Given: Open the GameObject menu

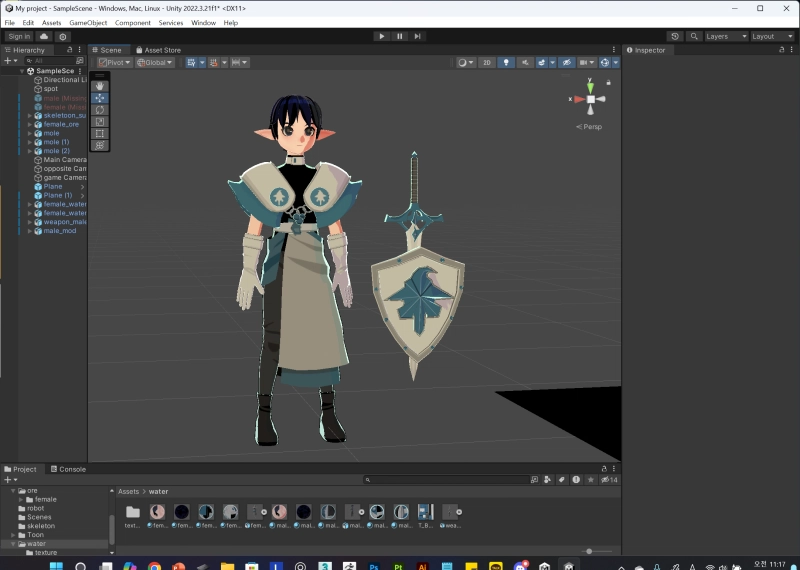Looking at the screenshot, I should coord(88,22).
